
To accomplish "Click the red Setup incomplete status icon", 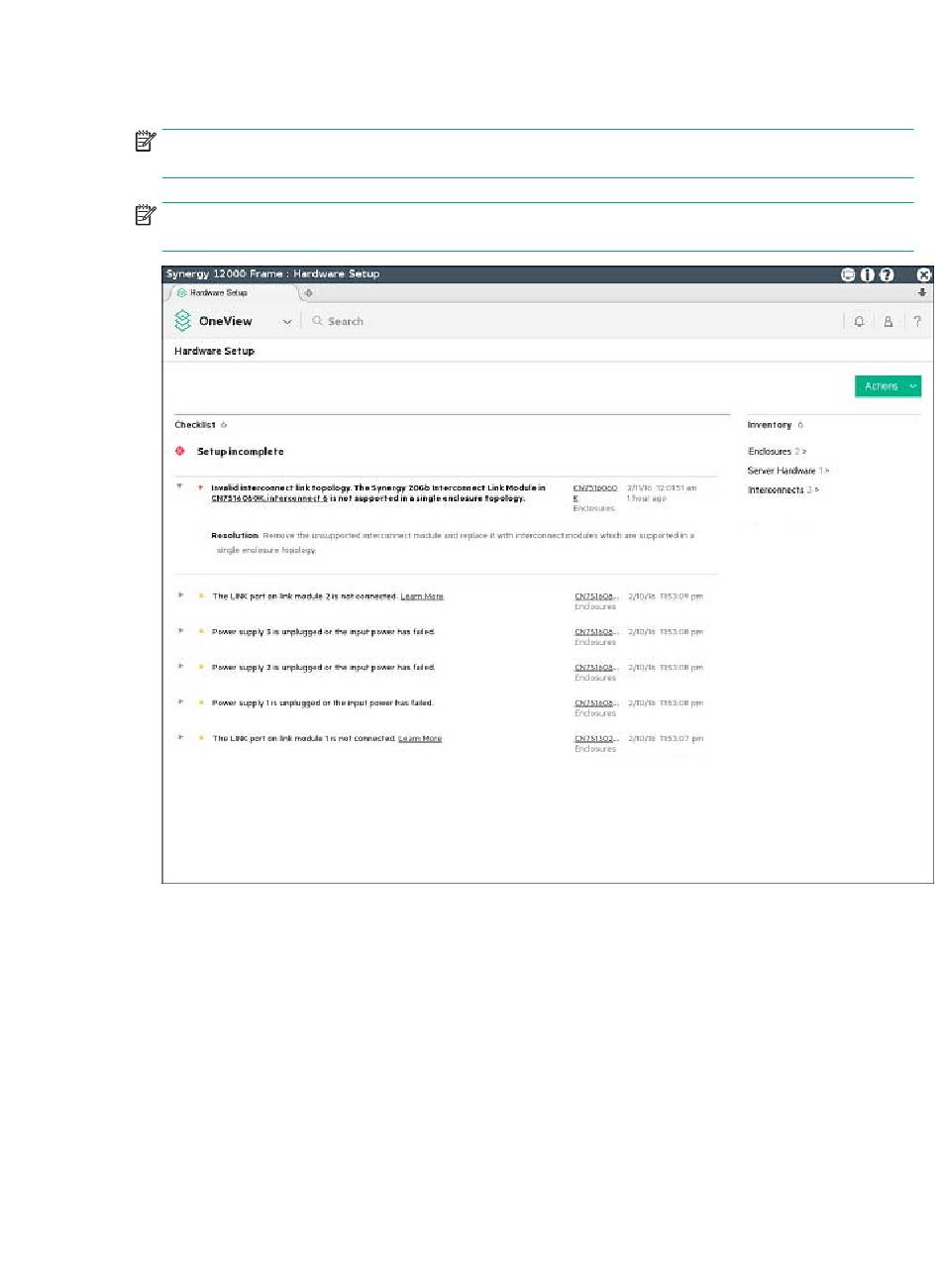I will click(180, 451).
